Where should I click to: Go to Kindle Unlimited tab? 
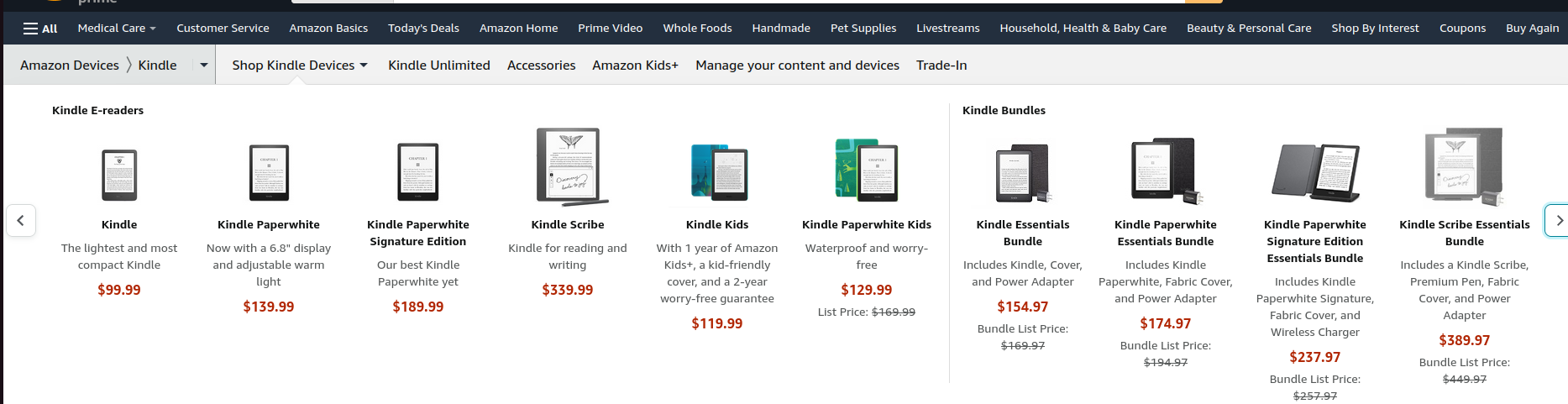[x=438, y=66]
